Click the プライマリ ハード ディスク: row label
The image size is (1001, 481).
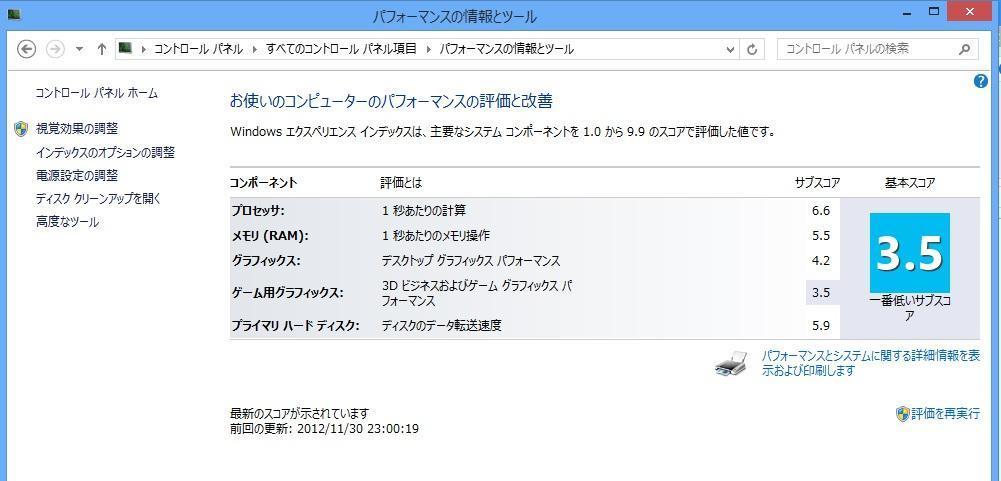(x=295, y=326)
